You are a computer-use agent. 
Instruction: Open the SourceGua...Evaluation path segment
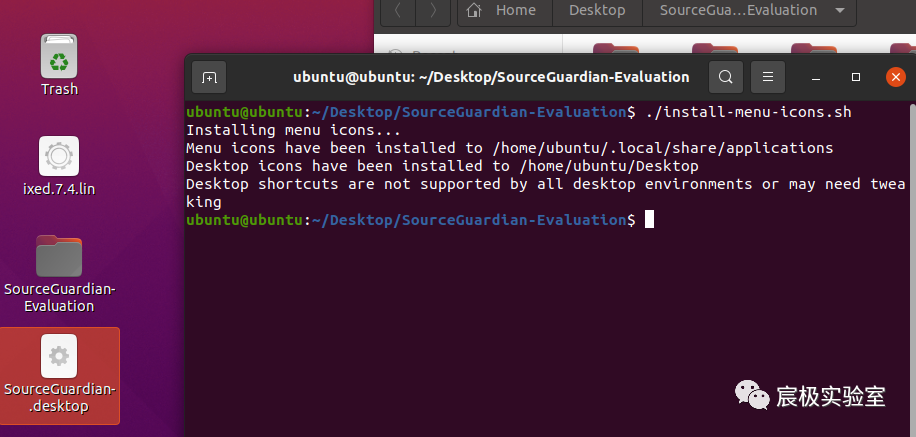point(738,11)
